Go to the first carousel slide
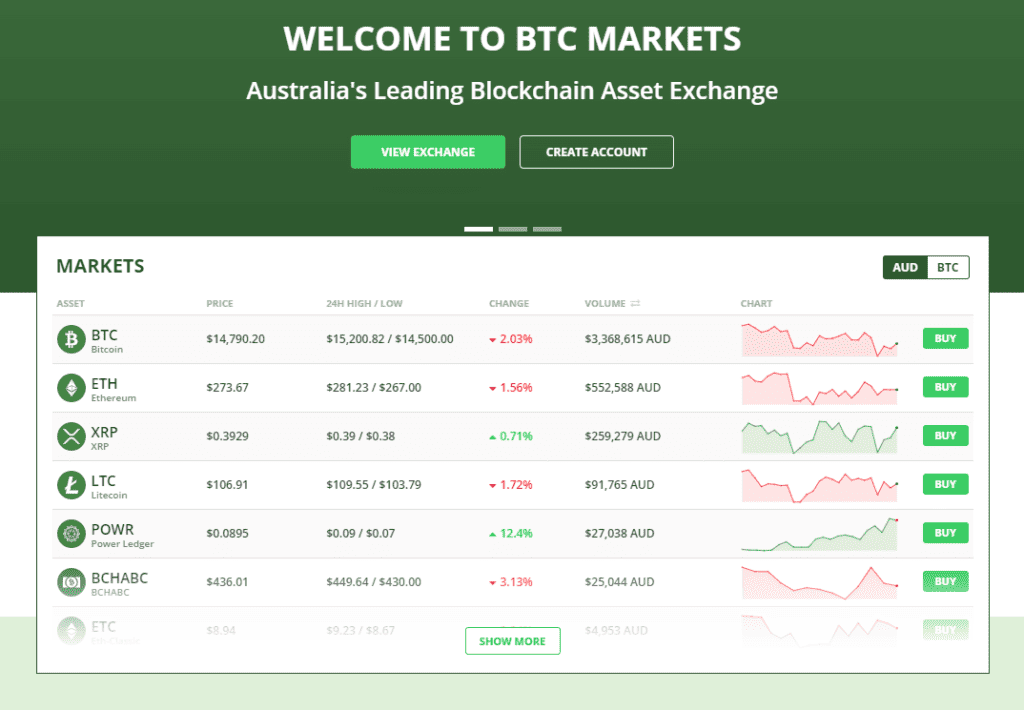The image size is (1024, 710). 478,229
